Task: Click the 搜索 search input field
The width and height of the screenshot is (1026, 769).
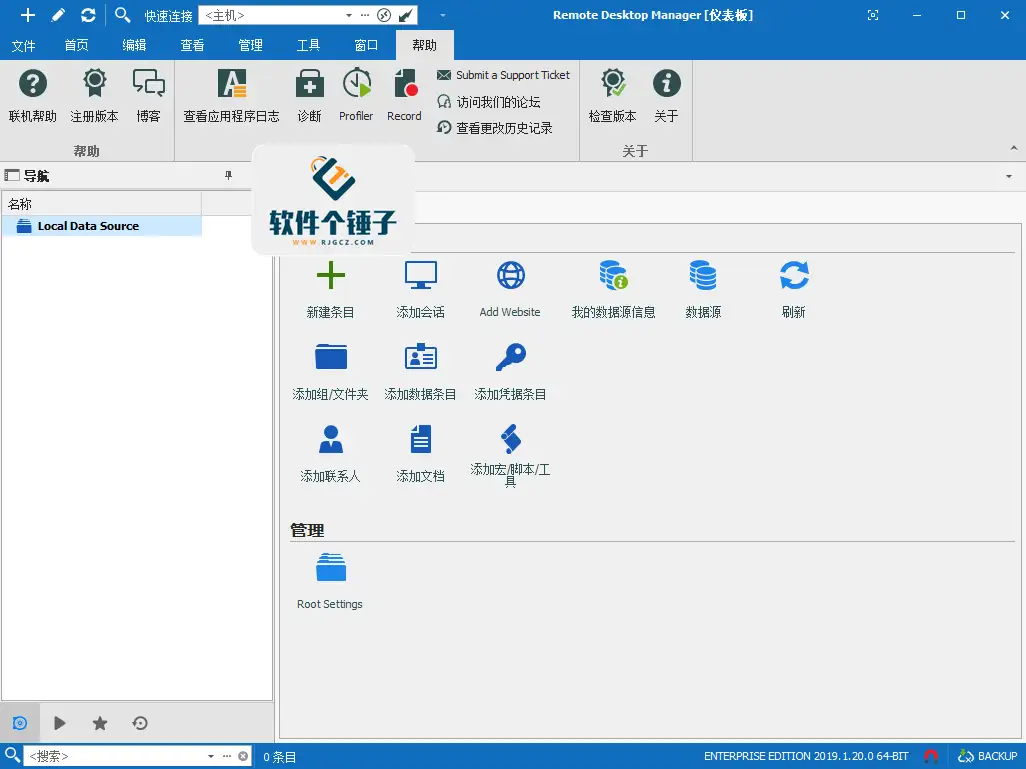Action: tap(115, 756)
